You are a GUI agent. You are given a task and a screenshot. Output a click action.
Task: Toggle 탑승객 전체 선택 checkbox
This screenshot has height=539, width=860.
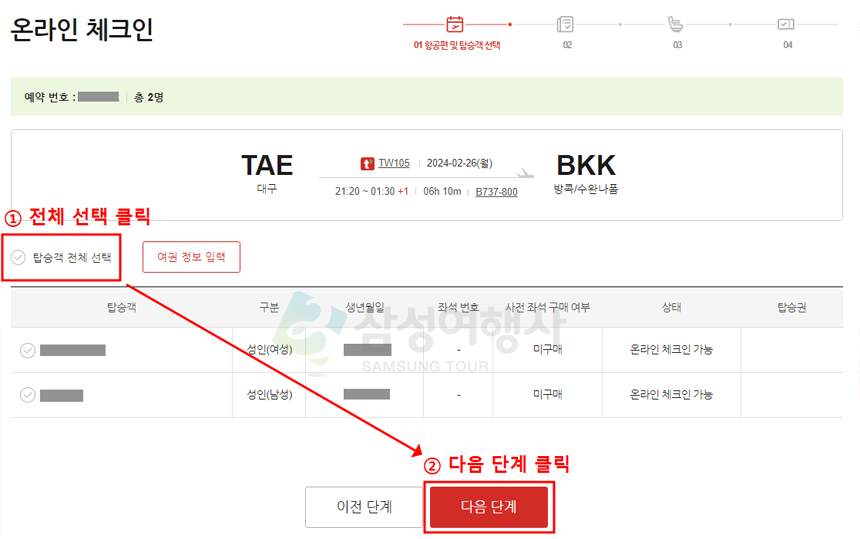(x=18, y=257)
